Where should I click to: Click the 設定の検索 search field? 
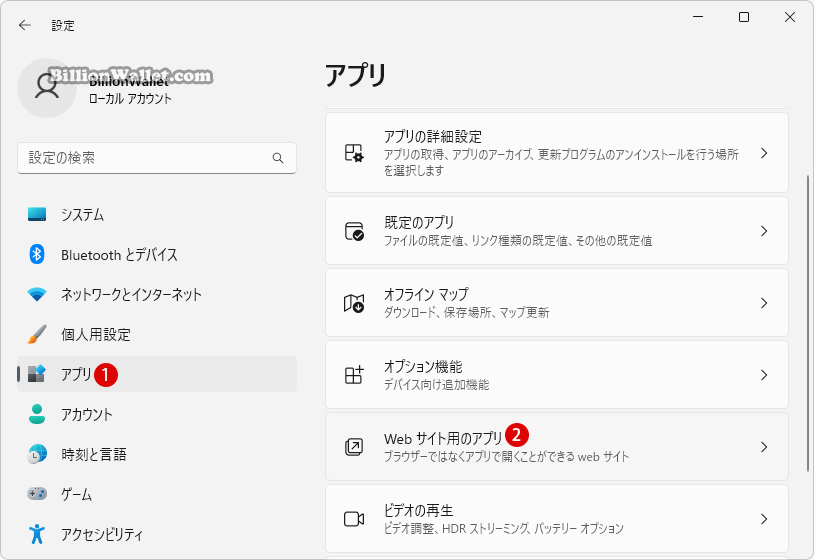157,158
